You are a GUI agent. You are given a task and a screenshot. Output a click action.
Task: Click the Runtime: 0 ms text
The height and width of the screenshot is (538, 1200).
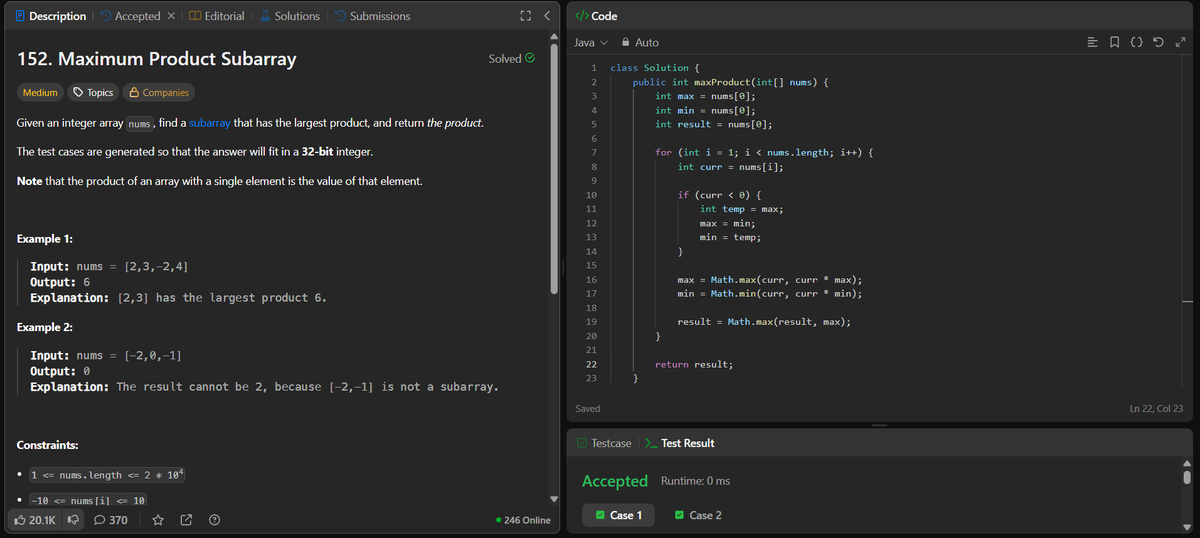(696, 481)
